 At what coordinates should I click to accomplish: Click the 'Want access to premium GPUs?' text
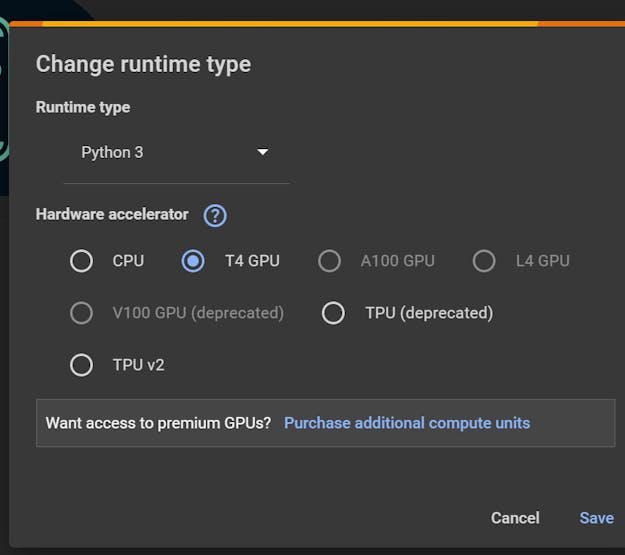[158, 423]
